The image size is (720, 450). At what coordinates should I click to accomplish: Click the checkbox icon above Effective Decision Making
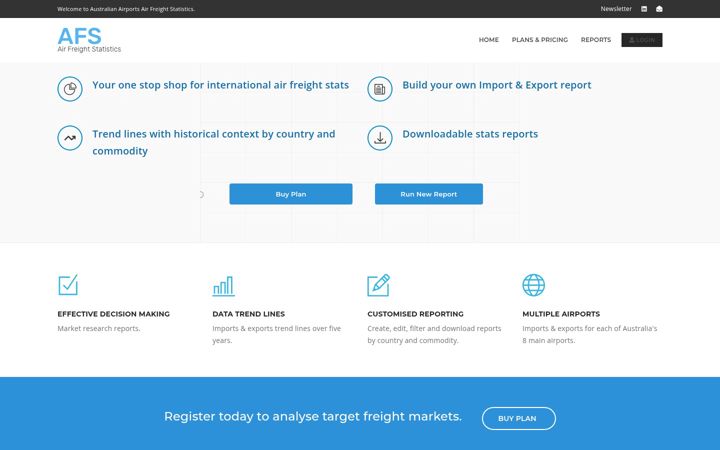click(68, 285)
